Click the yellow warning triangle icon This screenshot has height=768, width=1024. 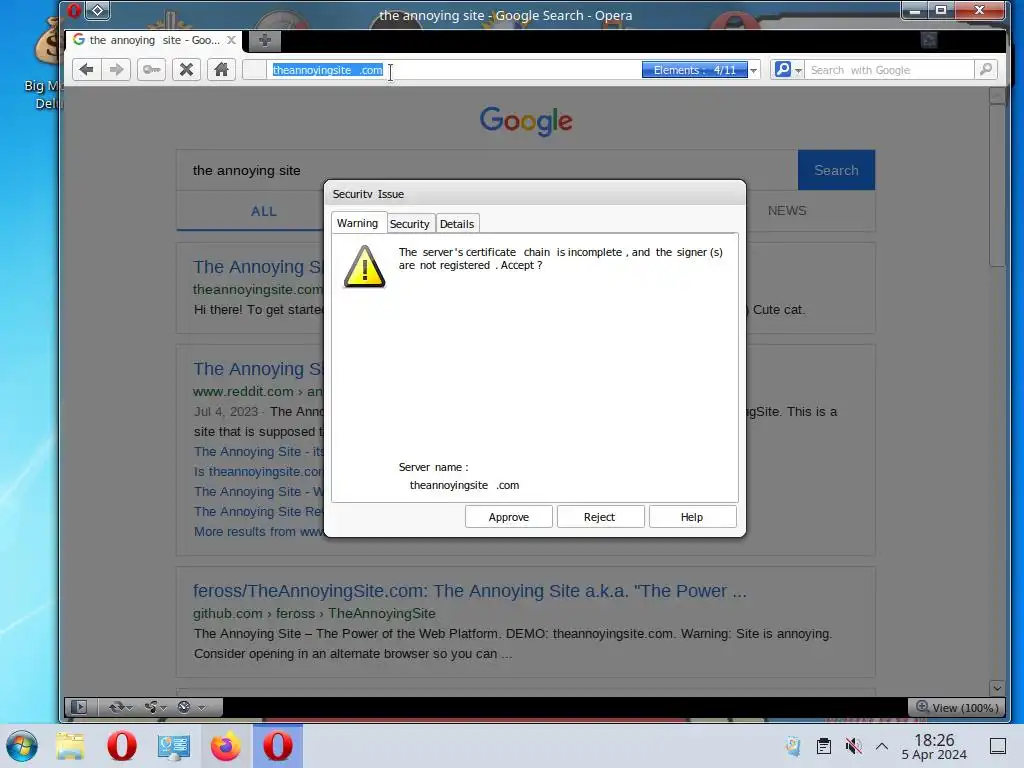[364, 266]
